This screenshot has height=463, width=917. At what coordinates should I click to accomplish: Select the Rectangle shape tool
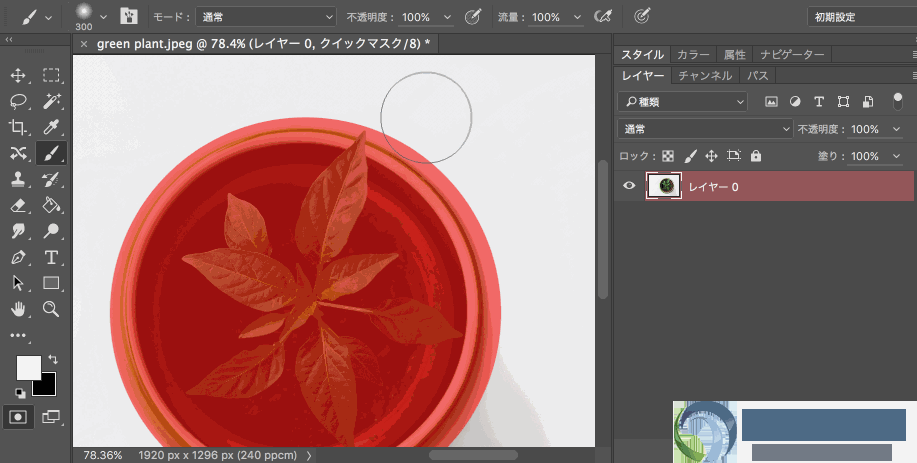(51, 283)
